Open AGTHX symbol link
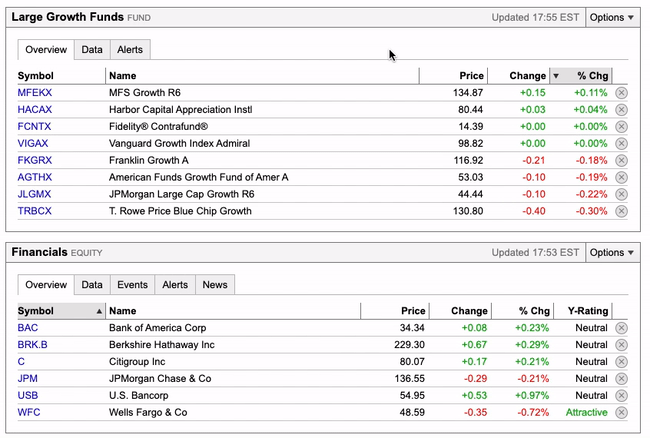Screen dimensions: 650x438 (35, 177)
